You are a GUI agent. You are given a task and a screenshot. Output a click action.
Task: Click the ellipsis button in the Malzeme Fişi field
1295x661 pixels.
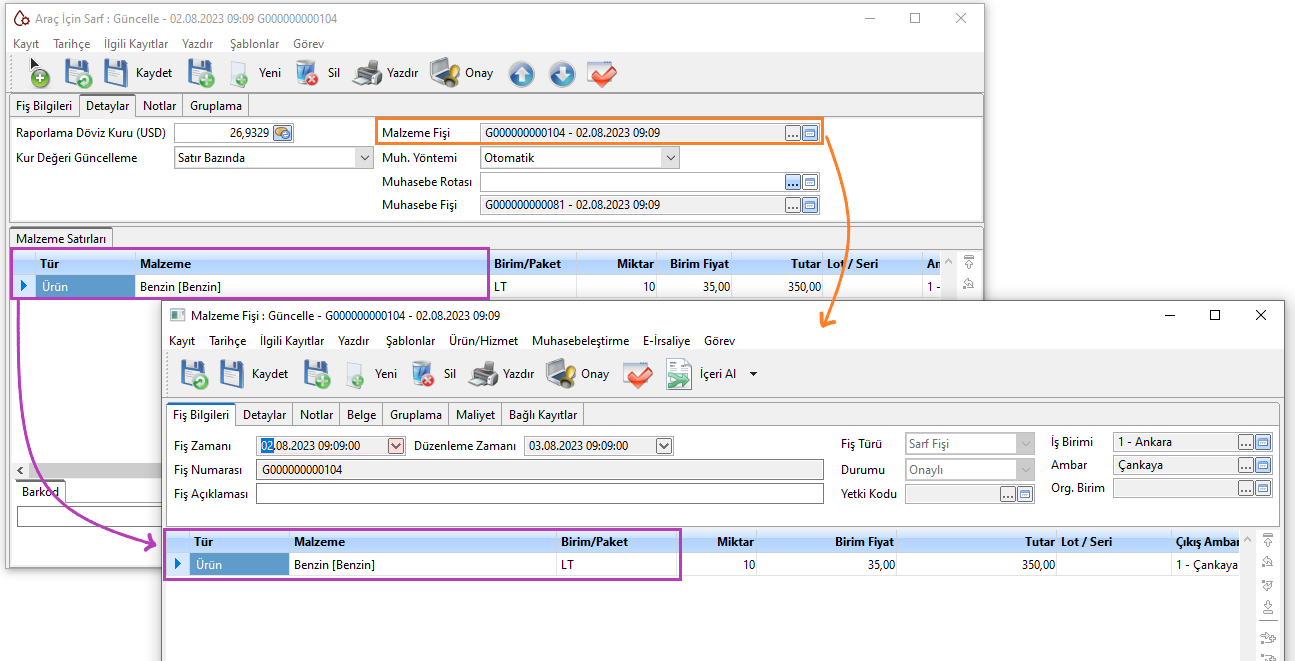click(793, 133)
